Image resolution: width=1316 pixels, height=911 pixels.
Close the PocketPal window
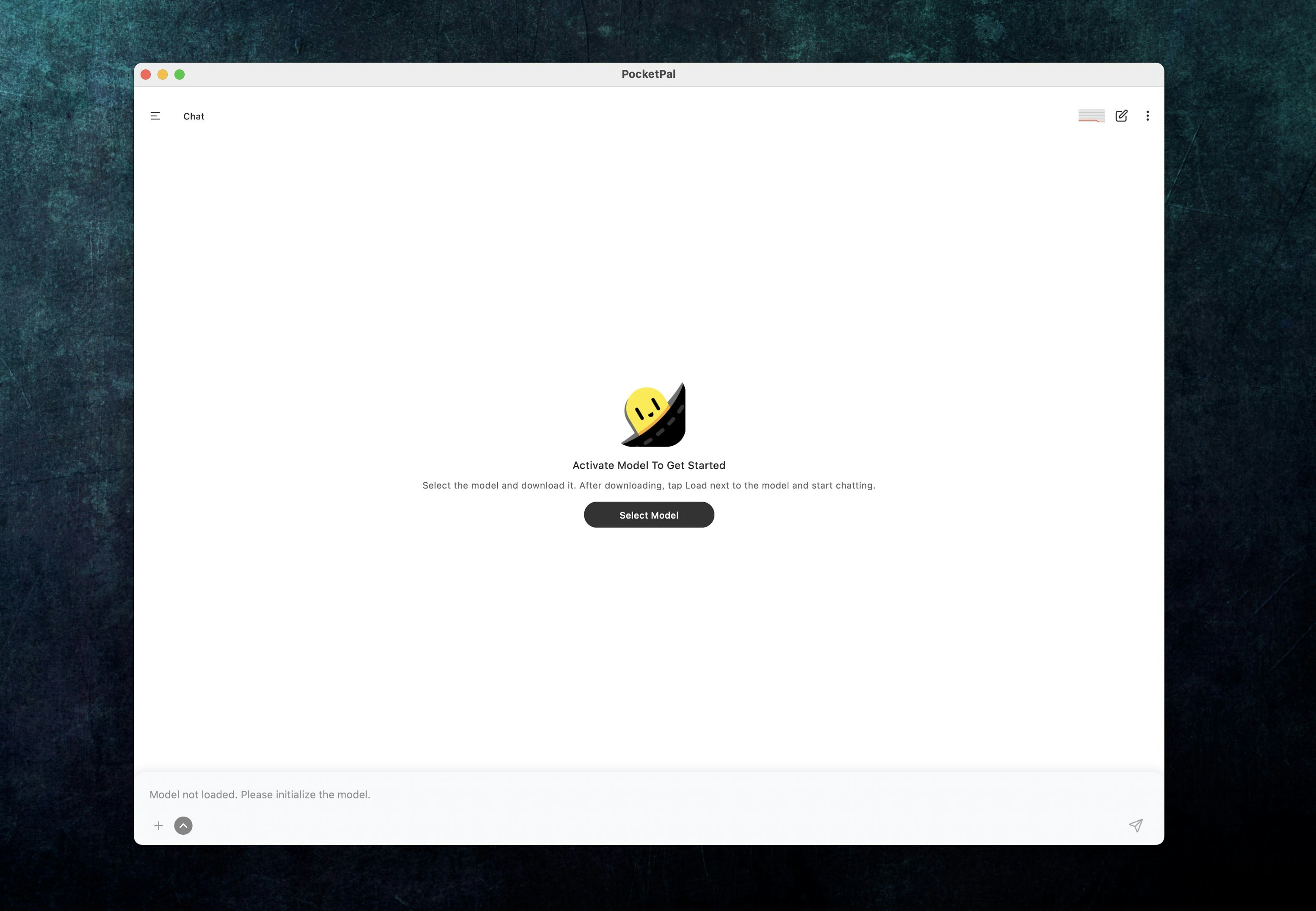[146, 74]
